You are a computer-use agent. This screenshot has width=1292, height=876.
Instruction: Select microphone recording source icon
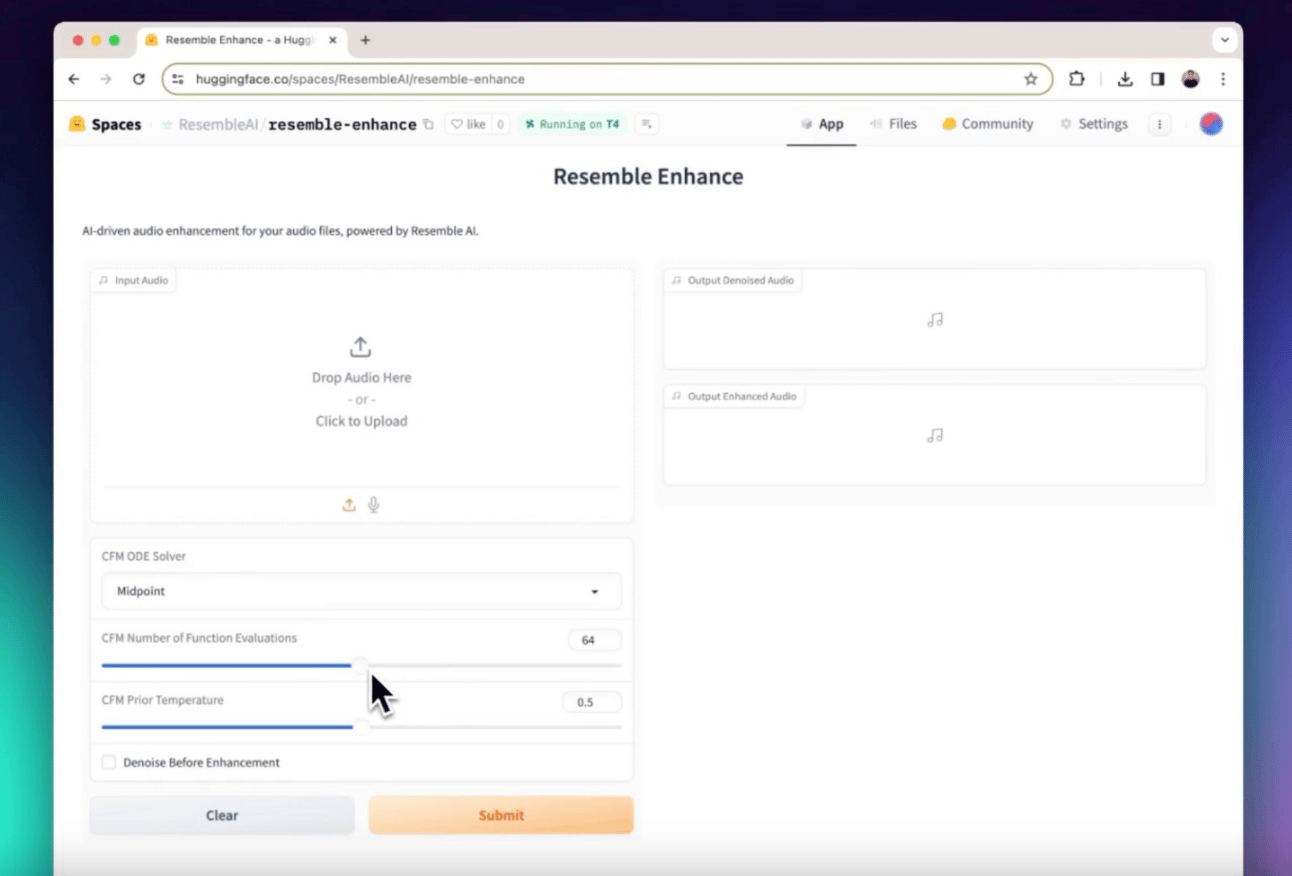point(373,505)
